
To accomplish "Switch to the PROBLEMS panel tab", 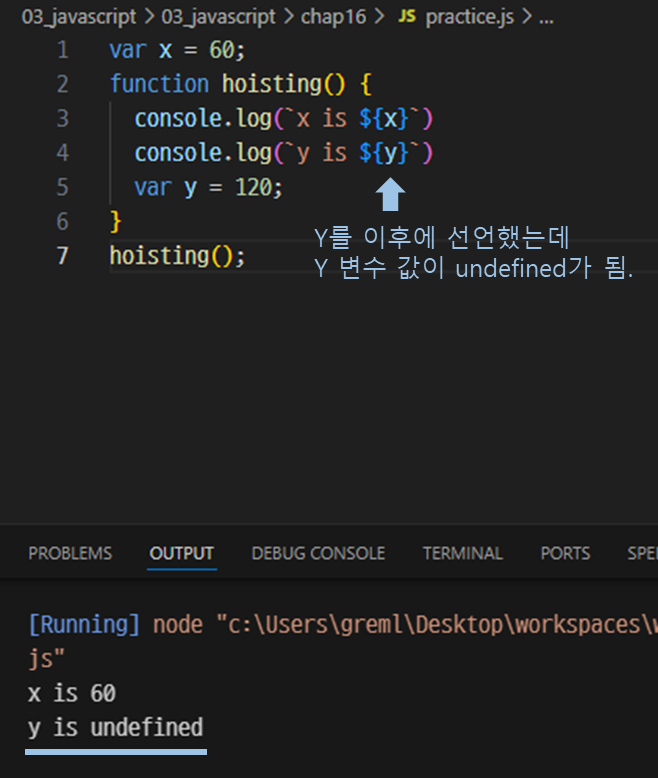I will click(70, 553).
